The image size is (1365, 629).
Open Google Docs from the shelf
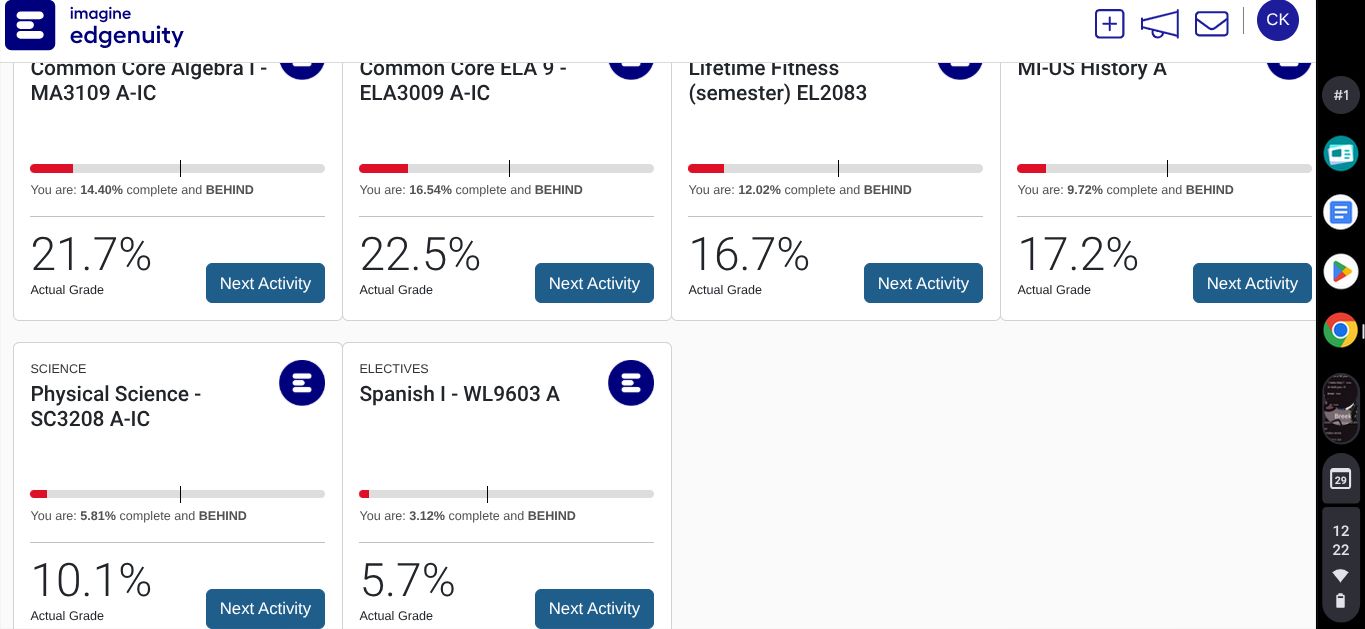(1340, 212)
